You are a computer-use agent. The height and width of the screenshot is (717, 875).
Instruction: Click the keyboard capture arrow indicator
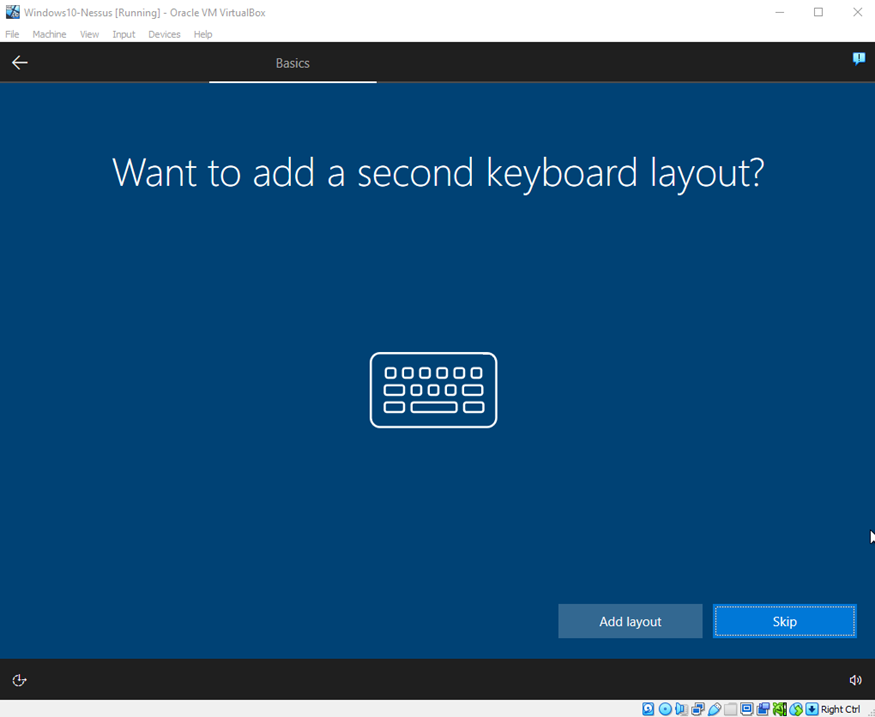[812, 709]
